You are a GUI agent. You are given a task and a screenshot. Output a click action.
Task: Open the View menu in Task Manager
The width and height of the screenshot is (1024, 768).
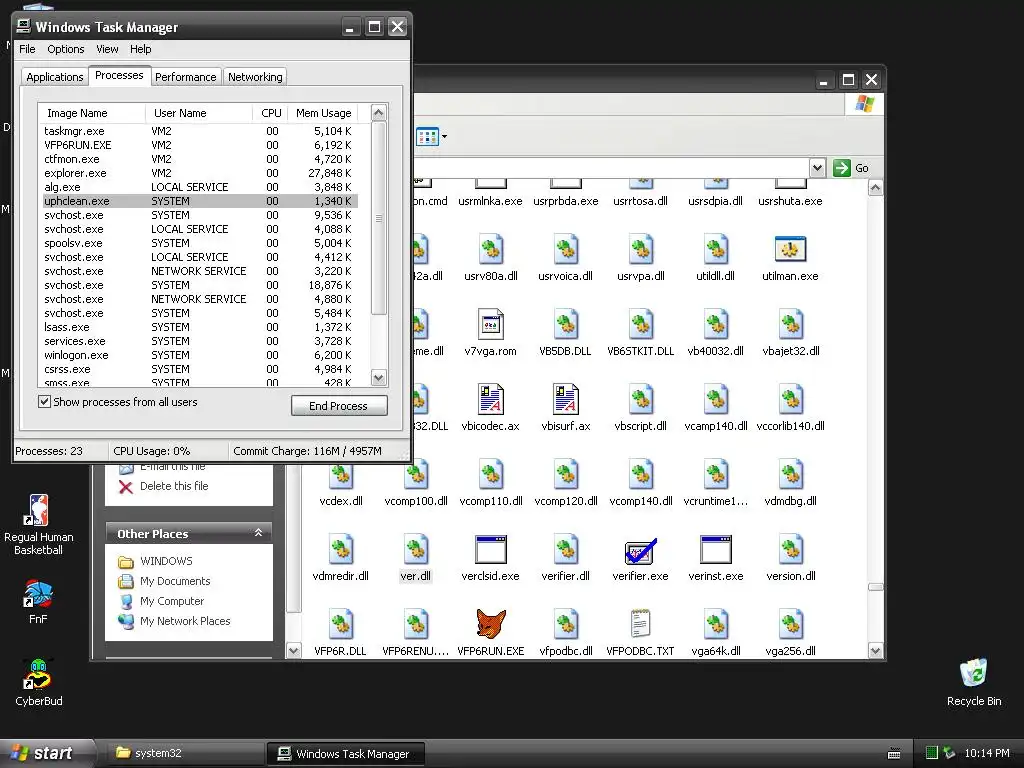pyautogui.click(x=107, y=49)
